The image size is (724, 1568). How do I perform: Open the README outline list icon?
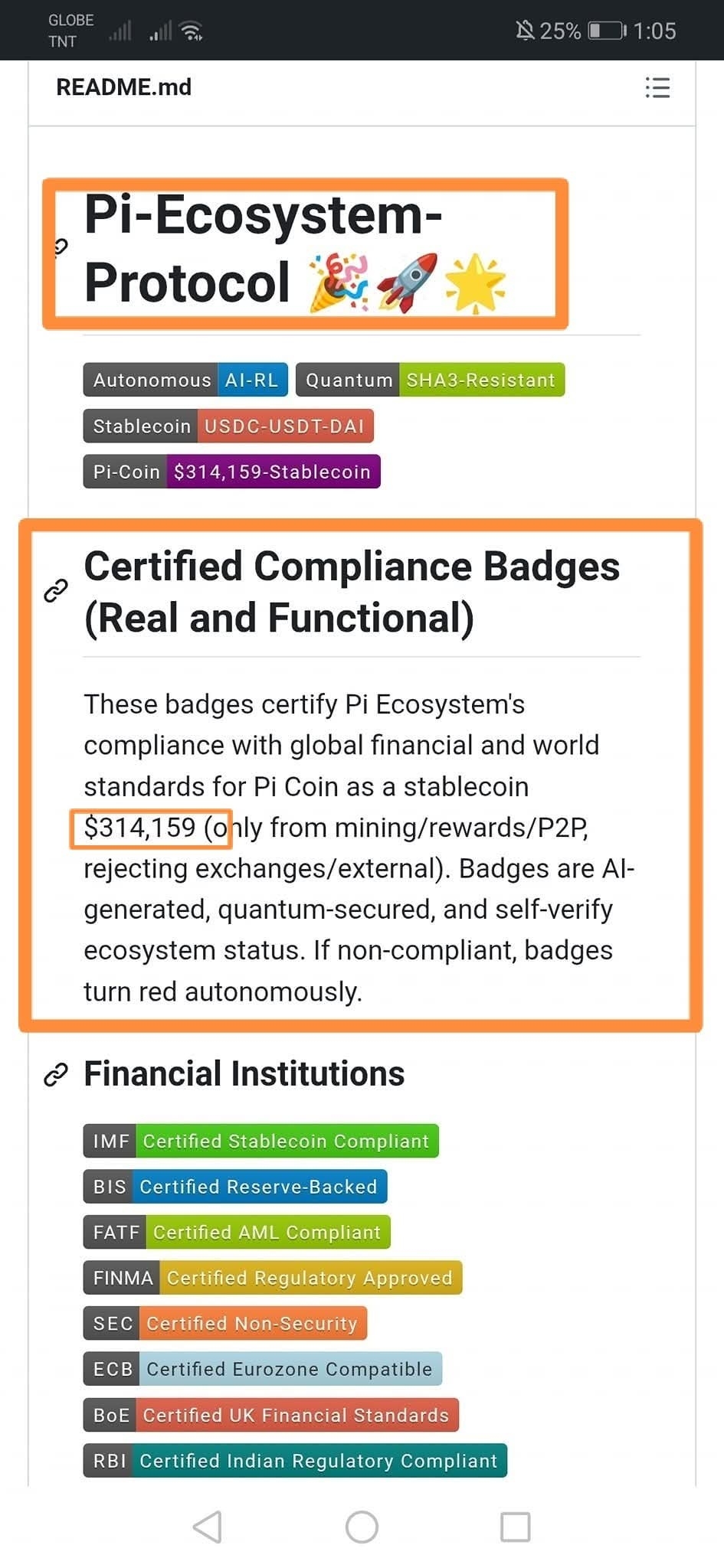pyautogui.click(x=657, y=87)
